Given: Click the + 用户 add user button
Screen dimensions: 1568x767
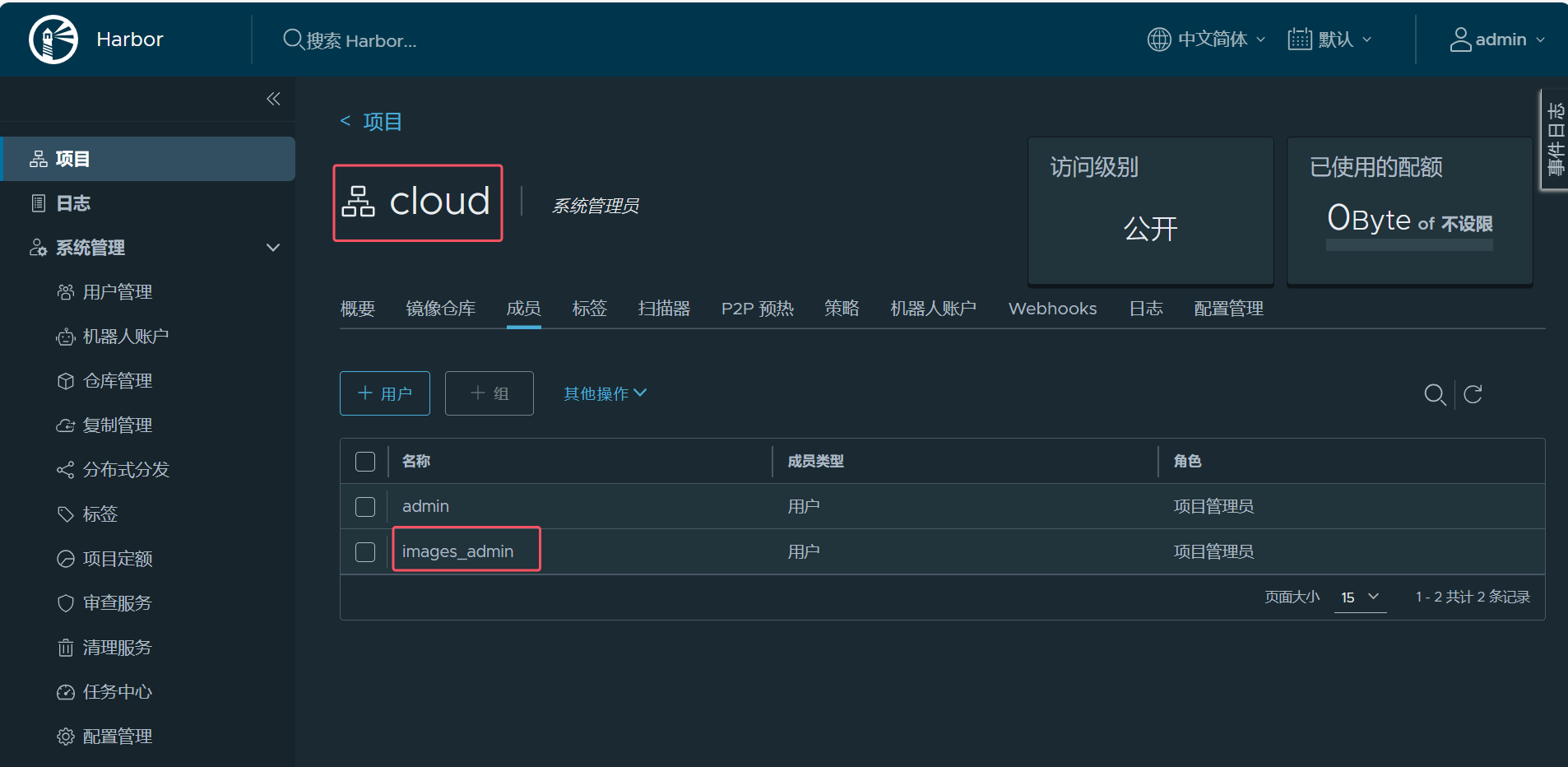Looking at the screenshot, I should click(x=385, y=393).
